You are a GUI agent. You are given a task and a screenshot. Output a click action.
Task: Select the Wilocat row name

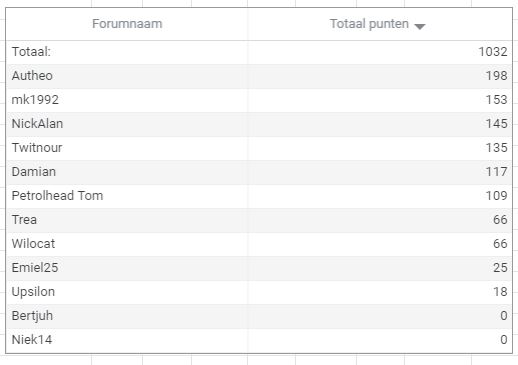click(x=33, y=244)
